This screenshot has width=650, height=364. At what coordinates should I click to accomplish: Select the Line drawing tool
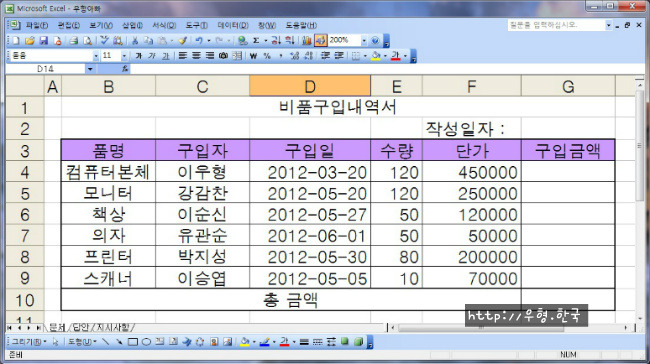(x=106, y=342)
